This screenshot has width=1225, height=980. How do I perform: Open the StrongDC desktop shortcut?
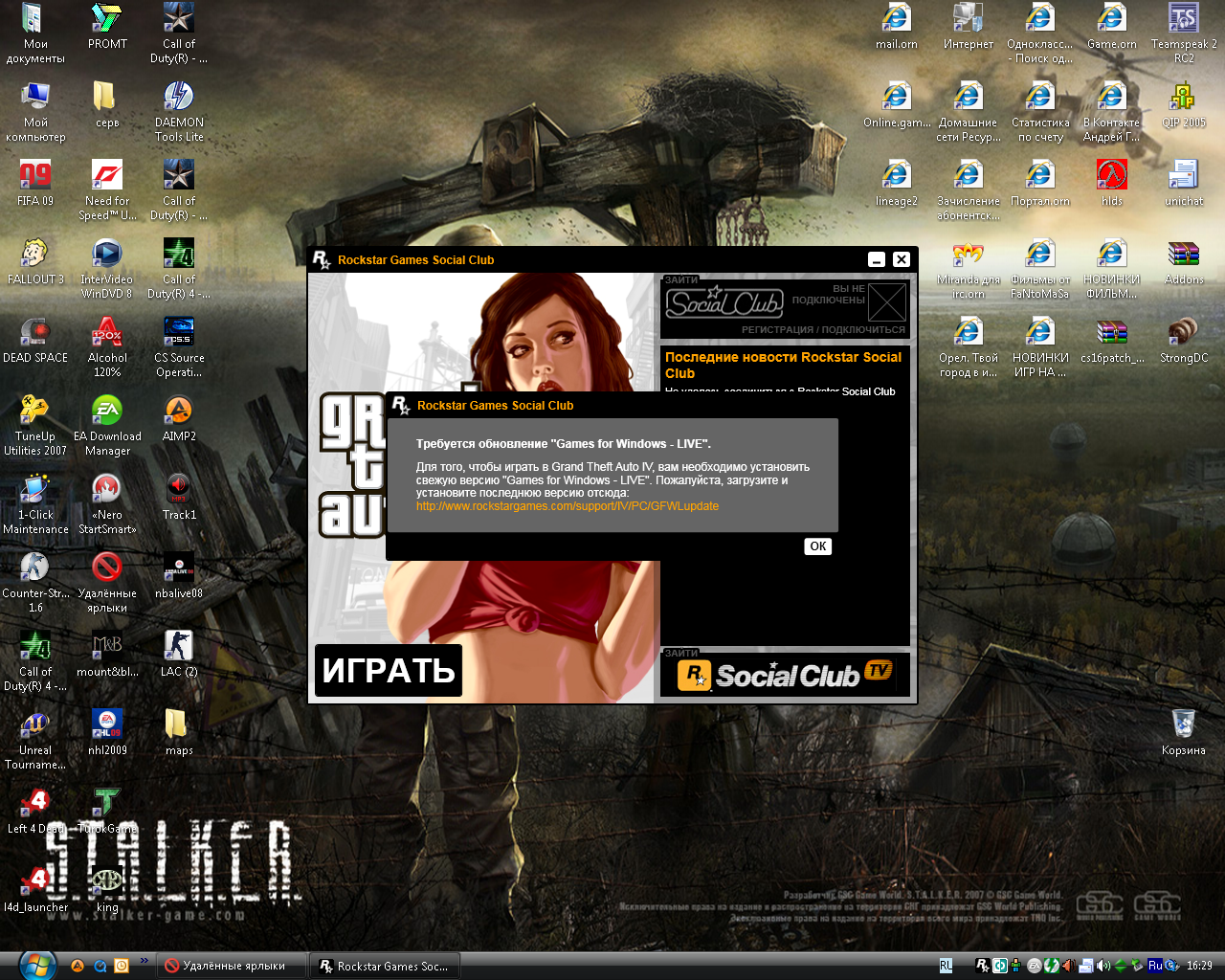(x=1183, y=333)
